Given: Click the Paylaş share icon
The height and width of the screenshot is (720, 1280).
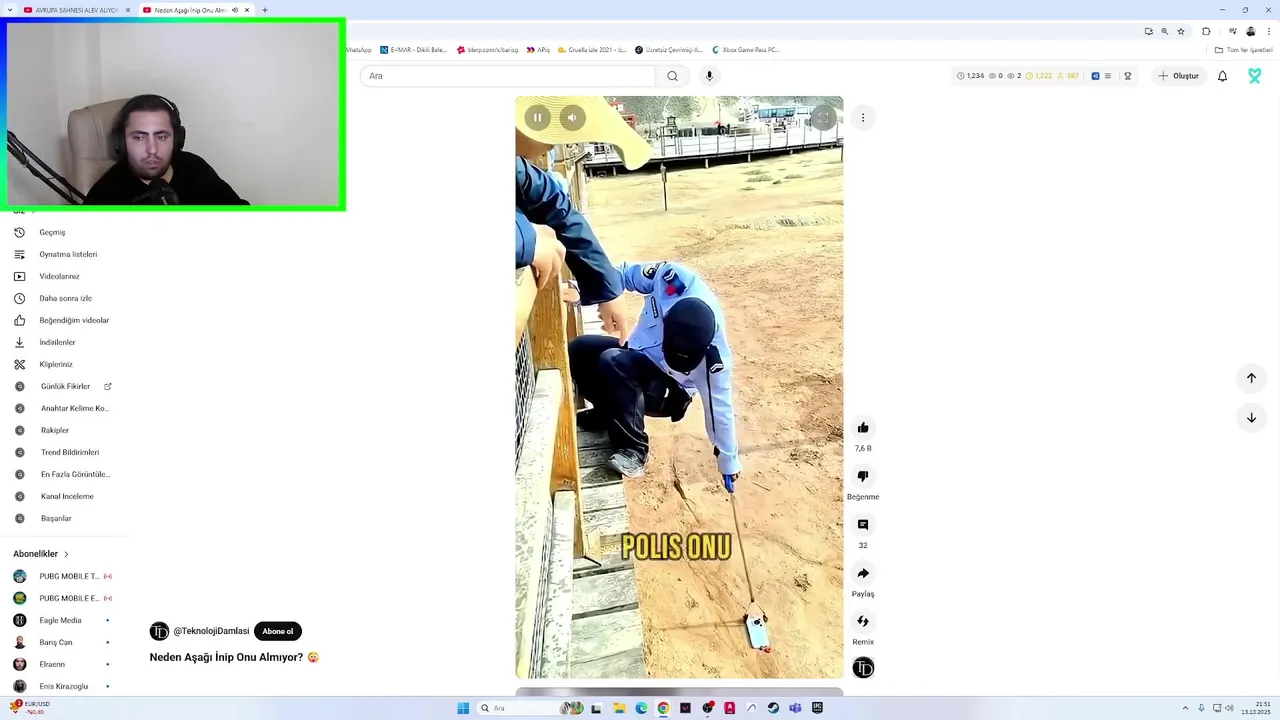Looking at the screenshot, I should 863,573.
